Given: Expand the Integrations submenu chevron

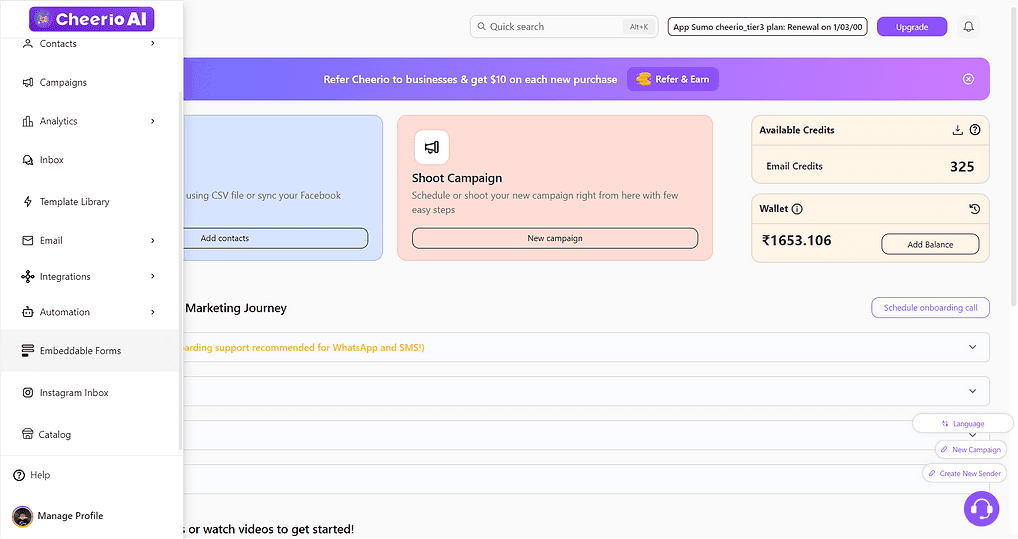Looking at the screenshot, I should [x=153, y=277].
